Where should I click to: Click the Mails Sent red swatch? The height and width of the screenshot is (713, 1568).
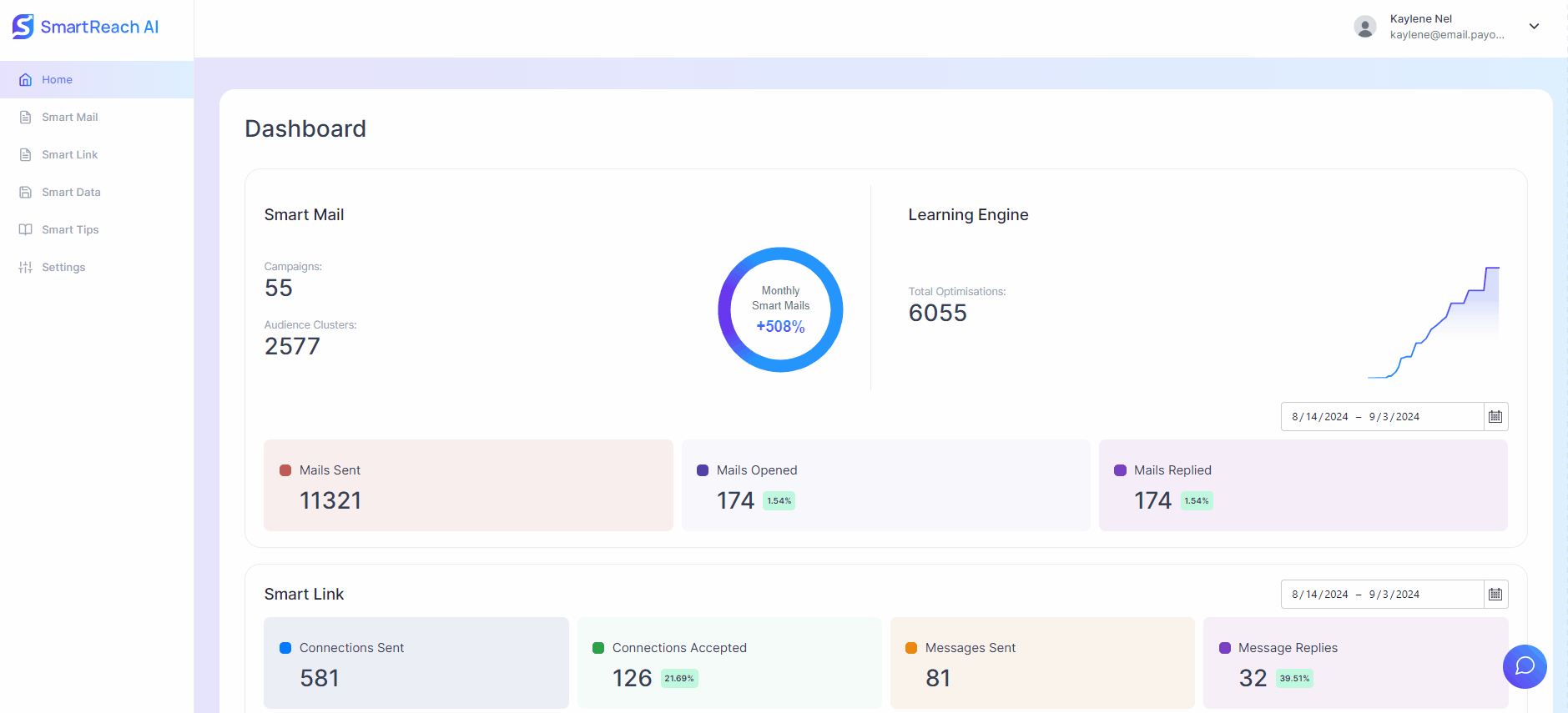(x=285, y=470)
